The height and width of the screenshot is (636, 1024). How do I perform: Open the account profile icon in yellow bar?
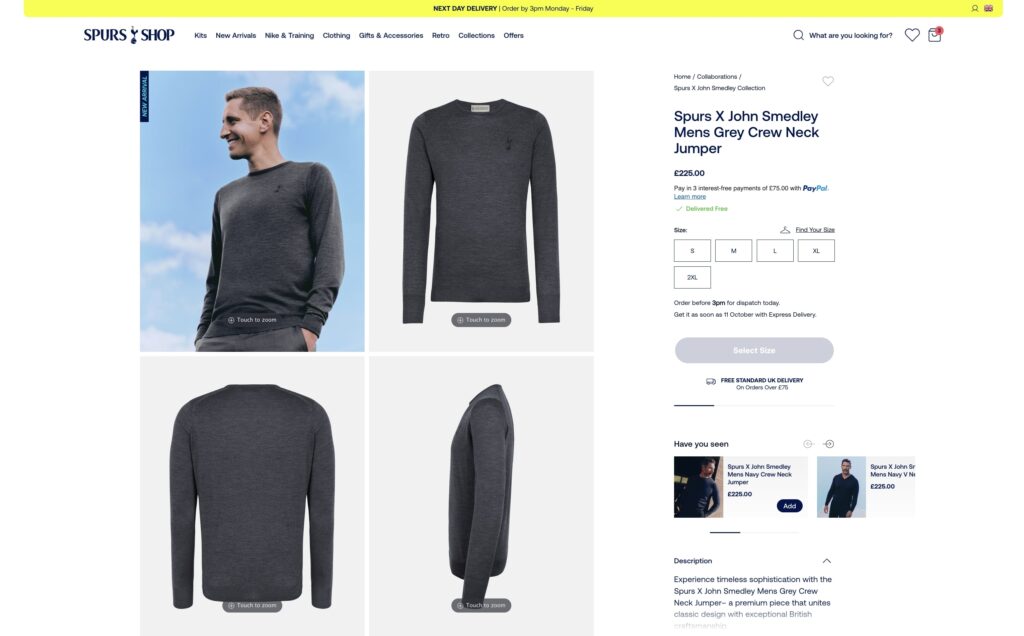[974, 8]
